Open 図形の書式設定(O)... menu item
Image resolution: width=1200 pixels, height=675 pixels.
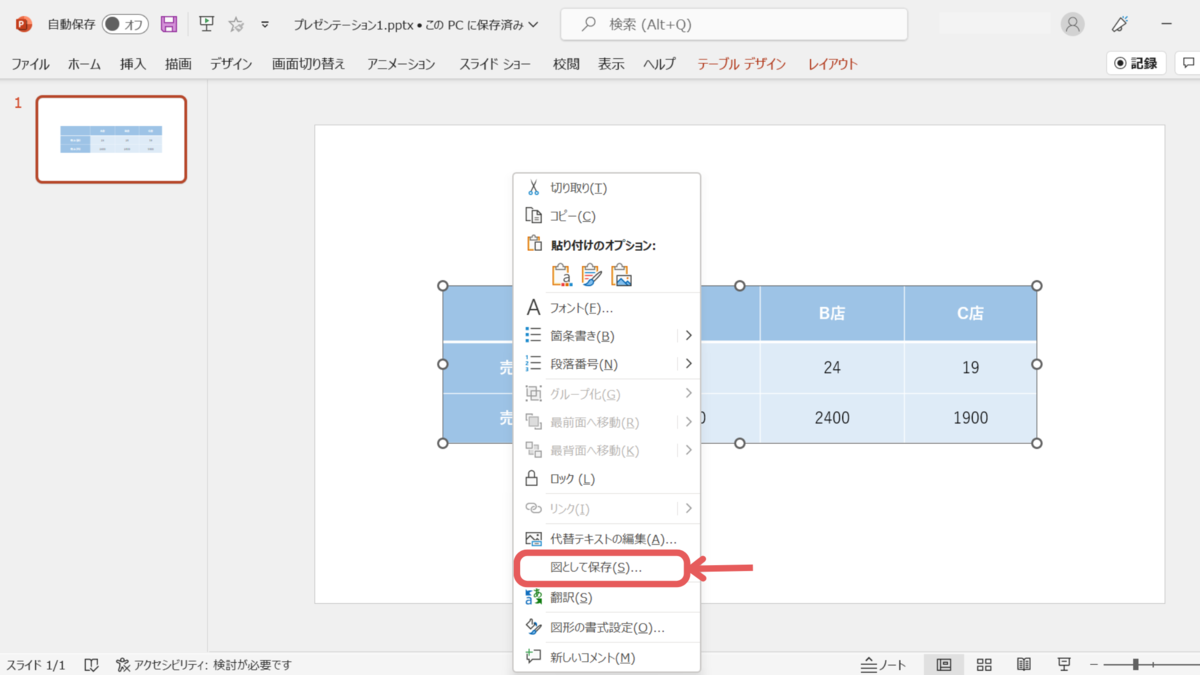point(607,628)
